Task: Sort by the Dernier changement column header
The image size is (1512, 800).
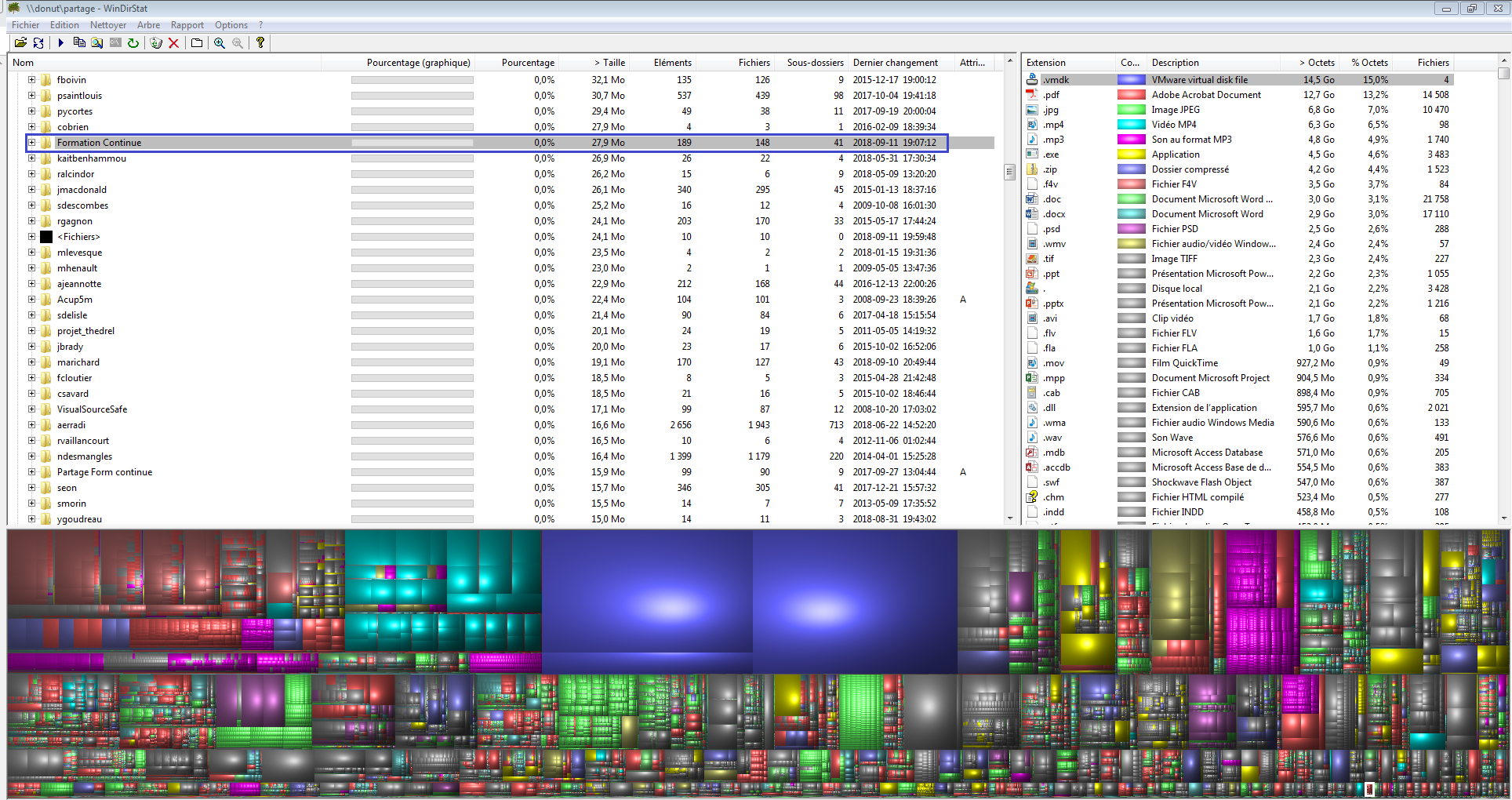Action: 895,63
